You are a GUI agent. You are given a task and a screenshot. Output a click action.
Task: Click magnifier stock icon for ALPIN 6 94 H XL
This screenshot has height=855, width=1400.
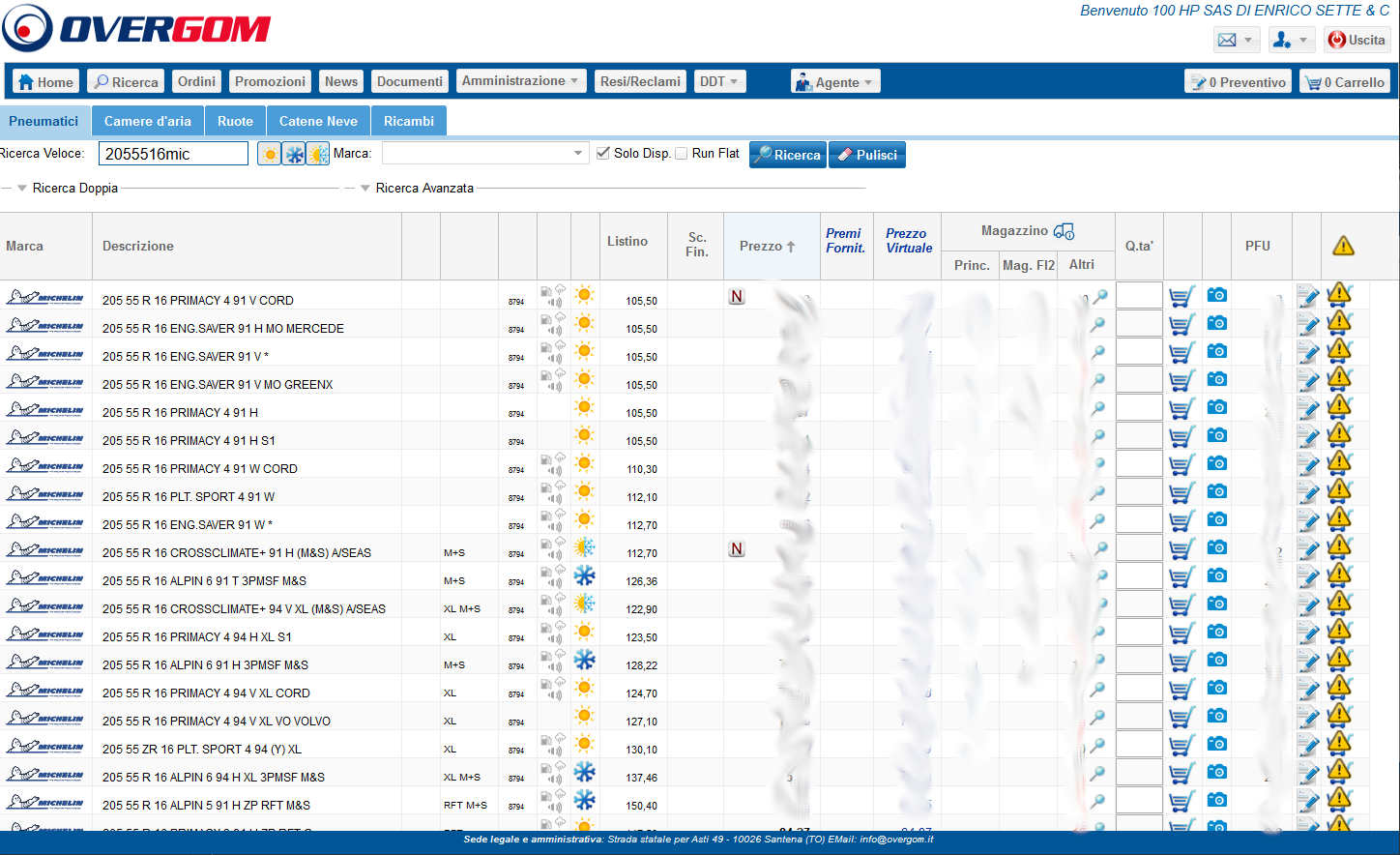[1098, 774]
